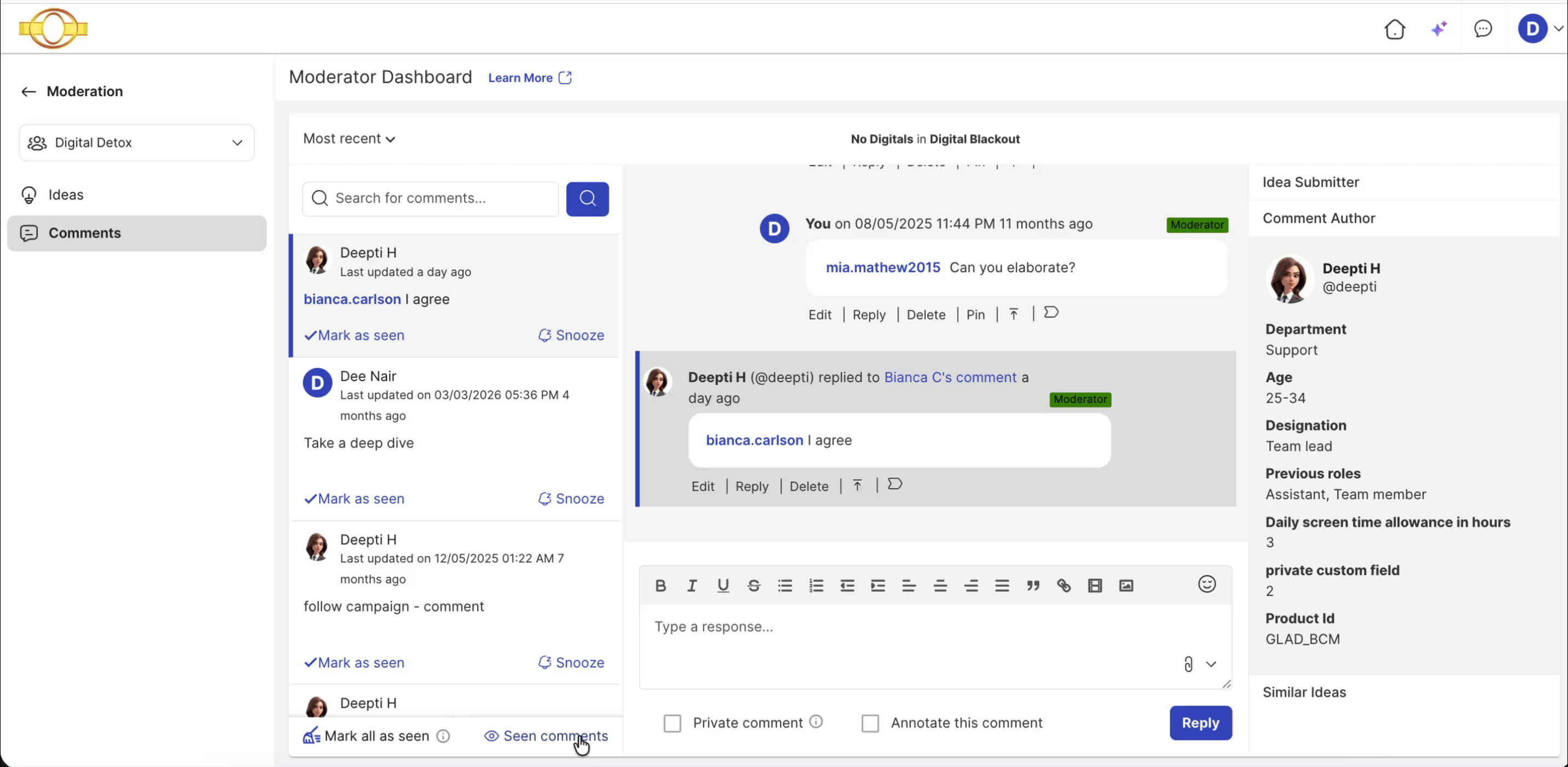Center align text in reply editor
The width and height of the screenshot is (1568, 767).
(x=940, y=585)
